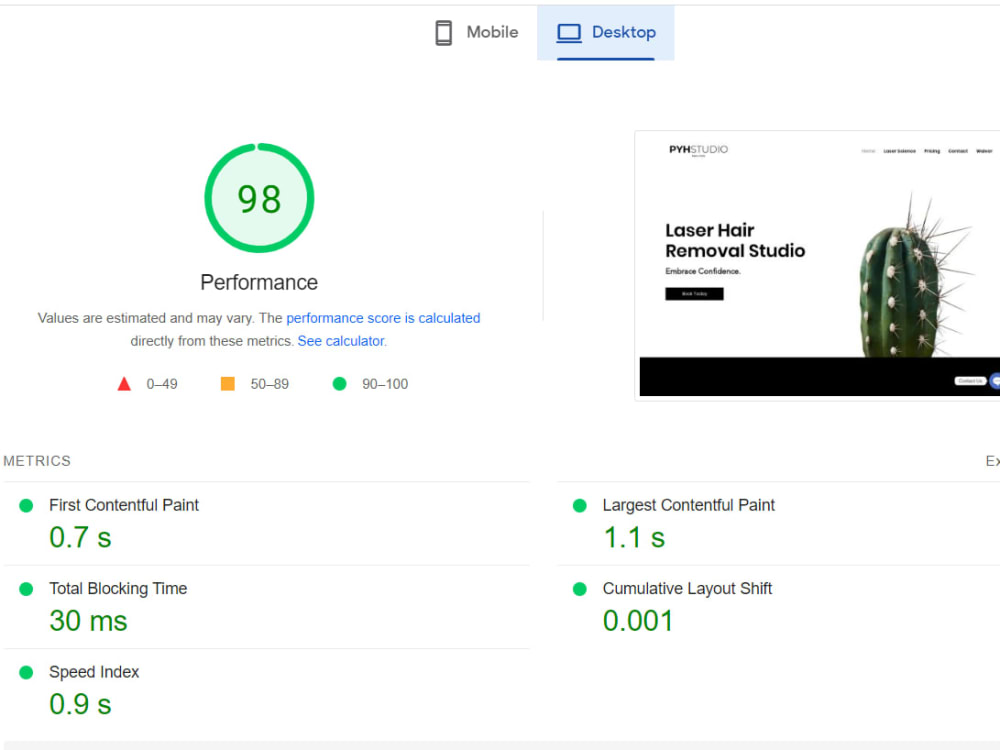Click the mobile phone icon
This screenshot has height=750, width=1000.
[444, 33]
